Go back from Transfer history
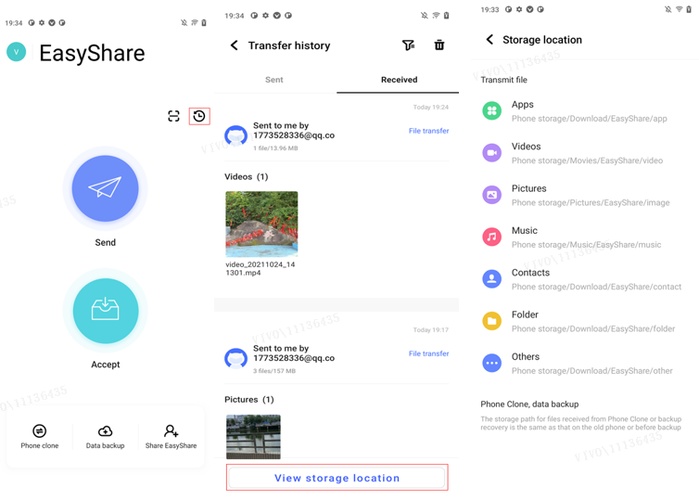This screenshot has height=500, width=699. [235, 45]
